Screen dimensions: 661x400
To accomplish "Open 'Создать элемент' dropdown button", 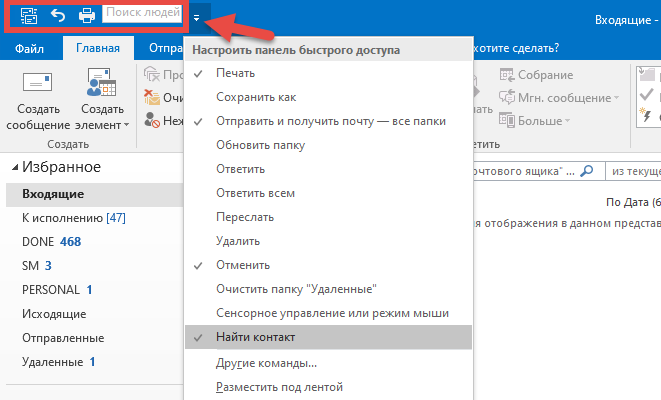I will point(102,99).
